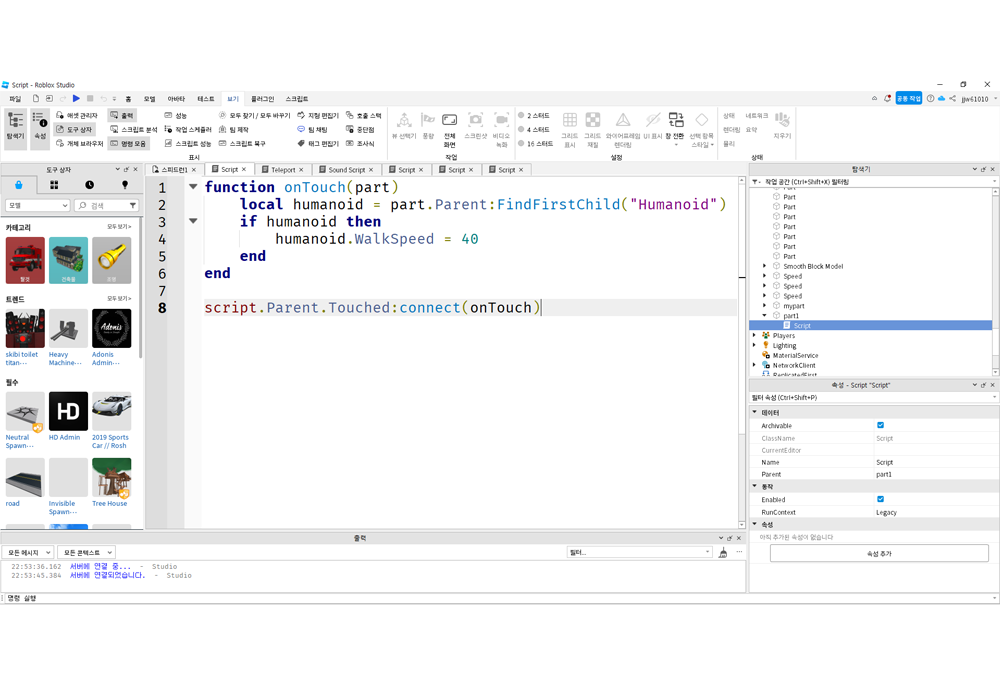Open the toolbox marketplace tab (bag icon)
The height and width of the screenshot is (700, 1000).
coord(18,185)
